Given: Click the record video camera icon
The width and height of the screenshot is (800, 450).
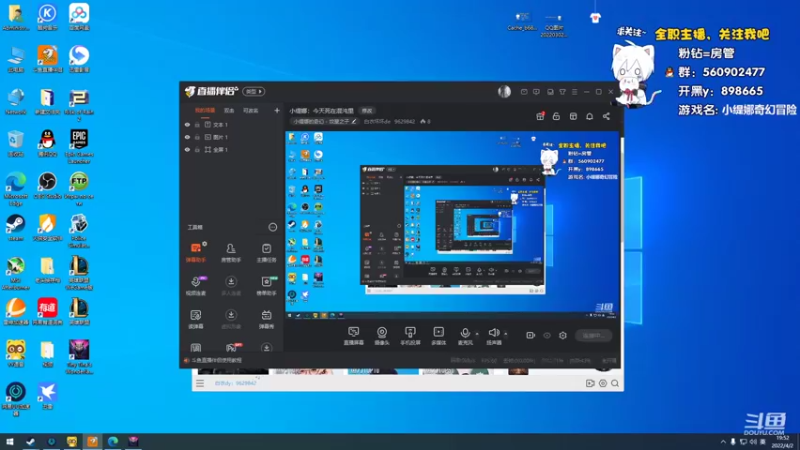Looking at the screenshot, I should click(x=531, y=335).
